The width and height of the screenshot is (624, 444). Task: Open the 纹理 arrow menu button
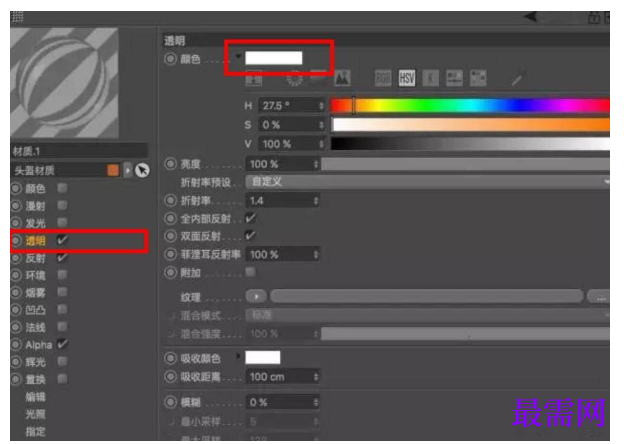coord(256,296)
